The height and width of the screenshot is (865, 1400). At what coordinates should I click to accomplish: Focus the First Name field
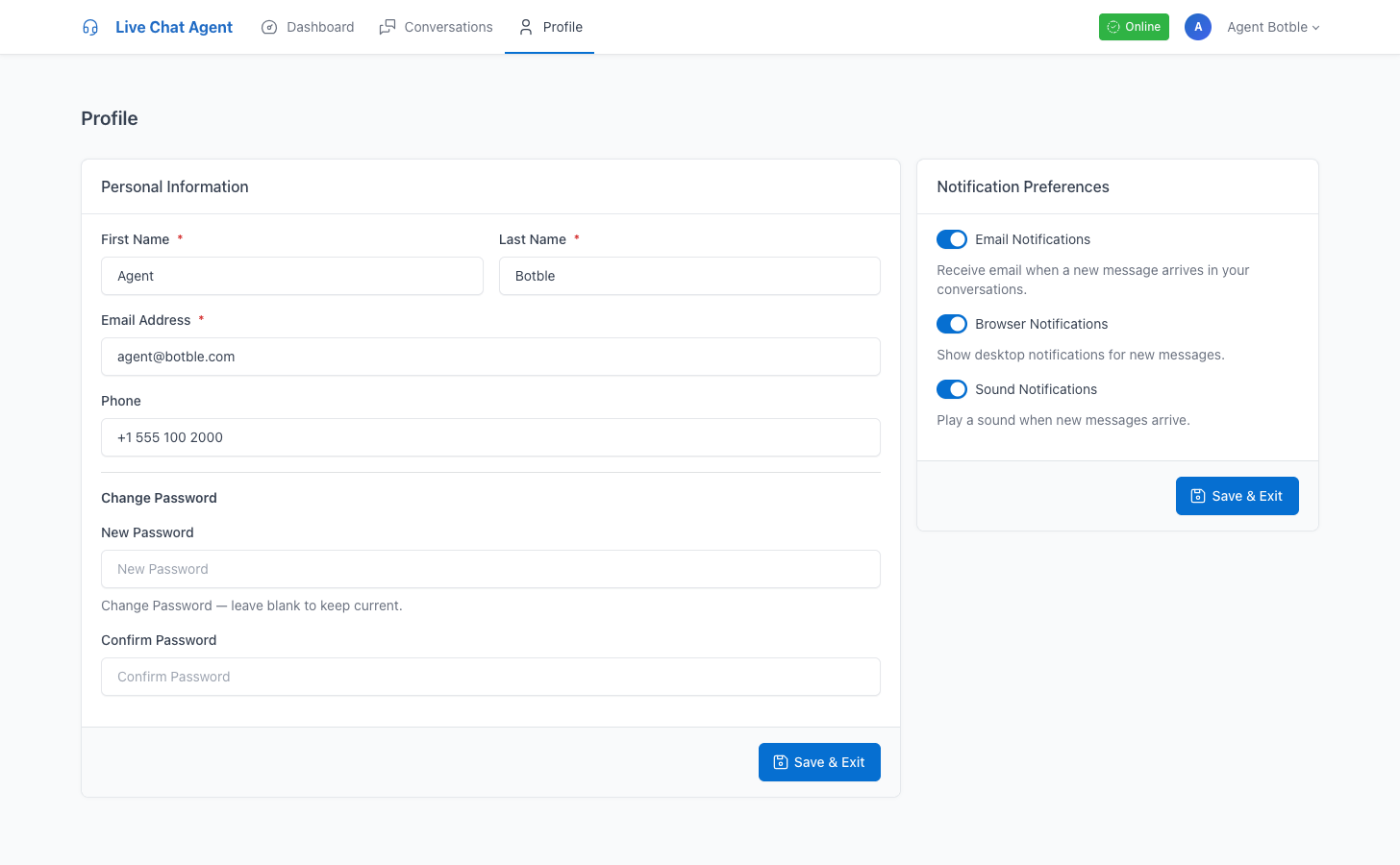coord(291,276)
